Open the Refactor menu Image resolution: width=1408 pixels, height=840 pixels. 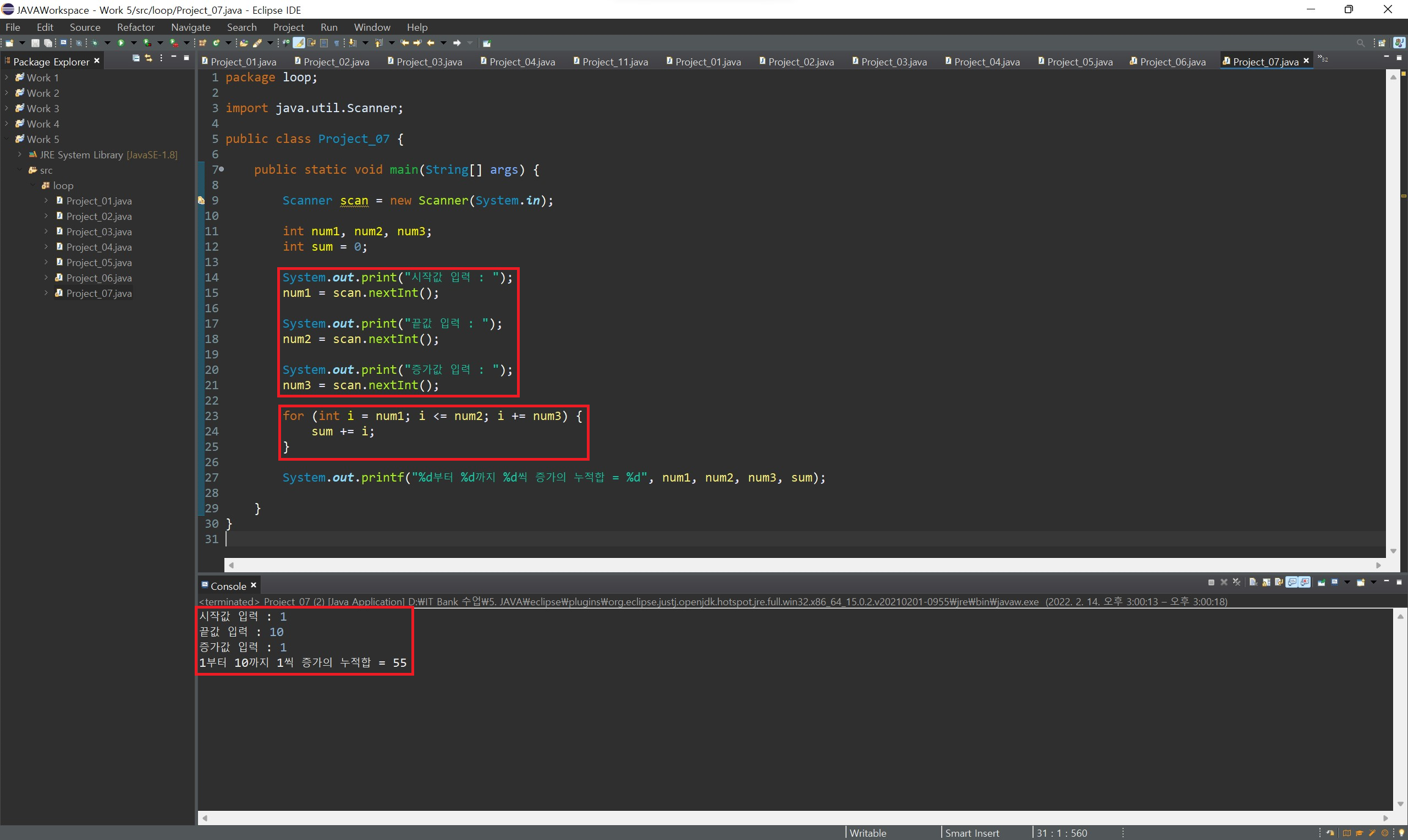(x=135, y=27)
